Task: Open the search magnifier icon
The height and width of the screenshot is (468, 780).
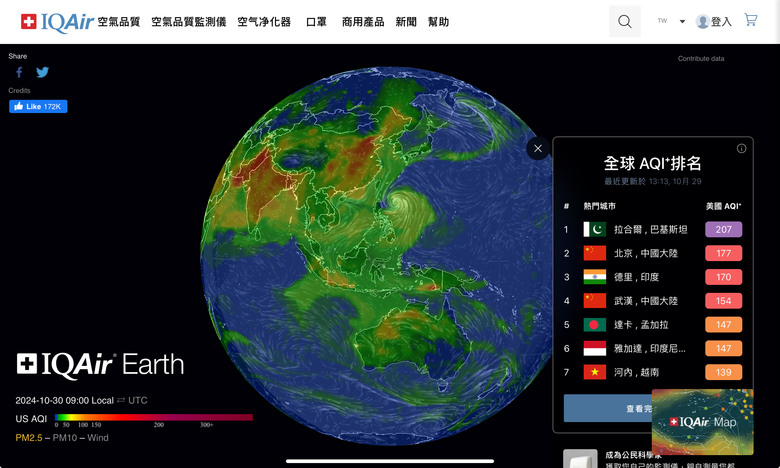Action: tap(625, 21)
